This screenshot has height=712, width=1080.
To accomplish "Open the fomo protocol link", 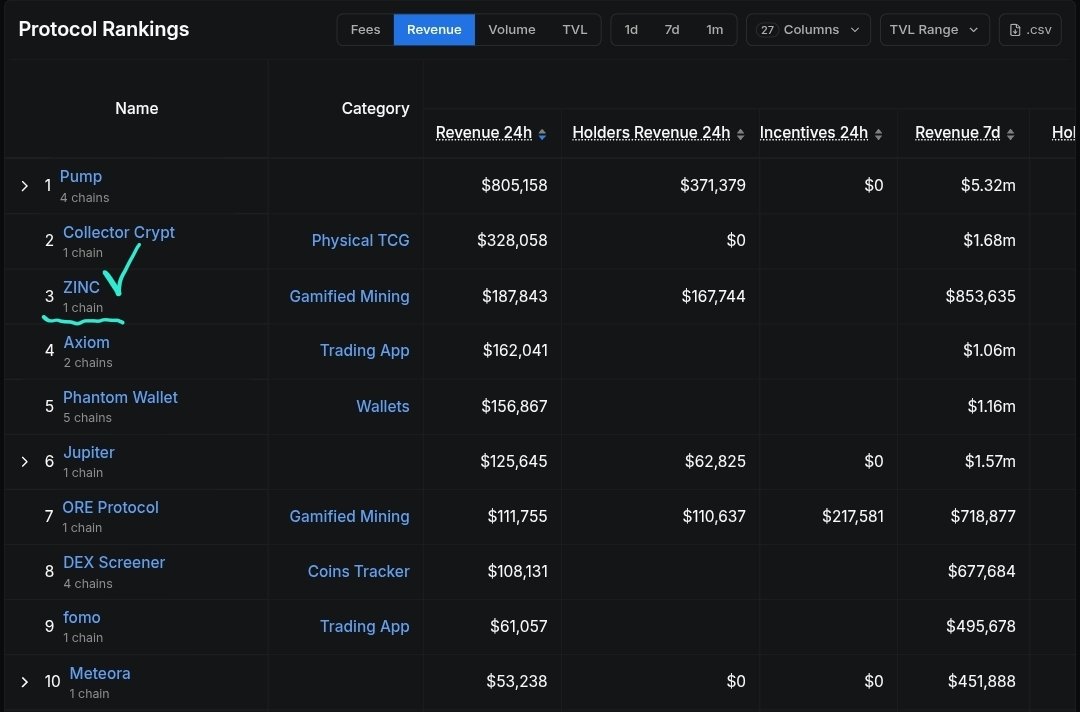I will 81,618.
